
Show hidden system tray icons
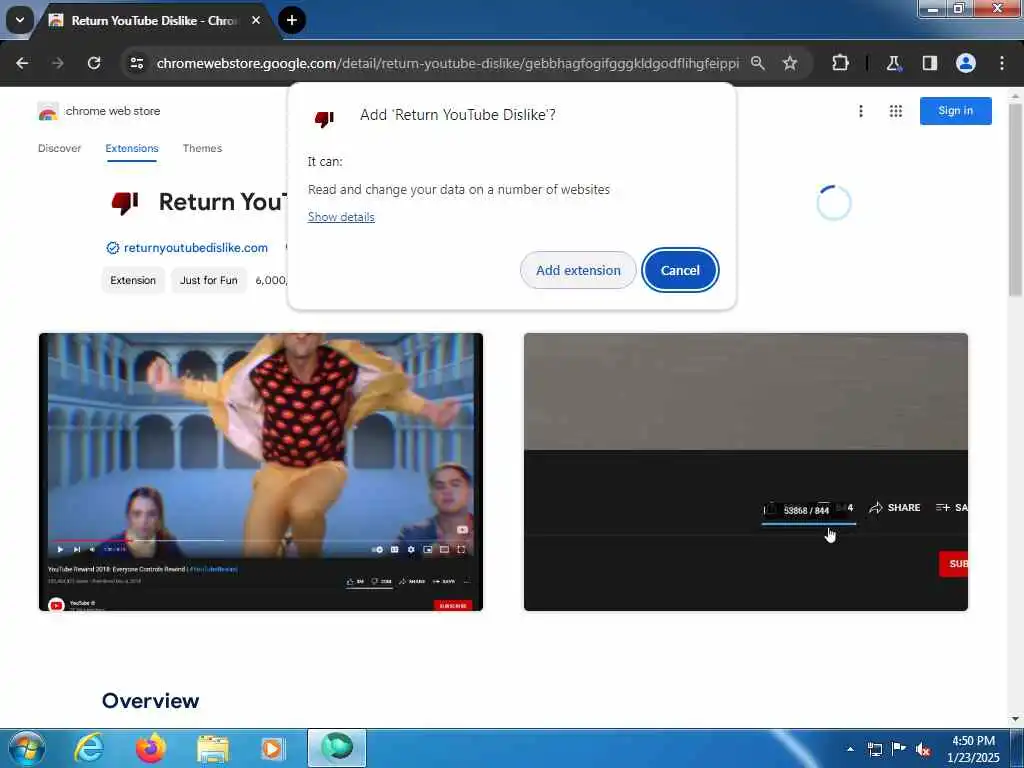tap(850, 749)
